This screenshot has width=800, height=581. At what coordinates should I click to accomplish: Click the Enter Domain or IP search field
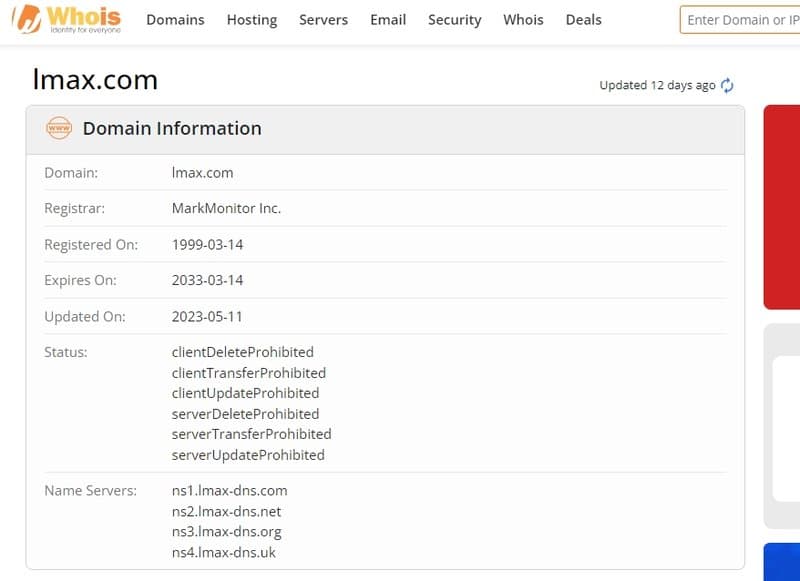click(745, 19)
